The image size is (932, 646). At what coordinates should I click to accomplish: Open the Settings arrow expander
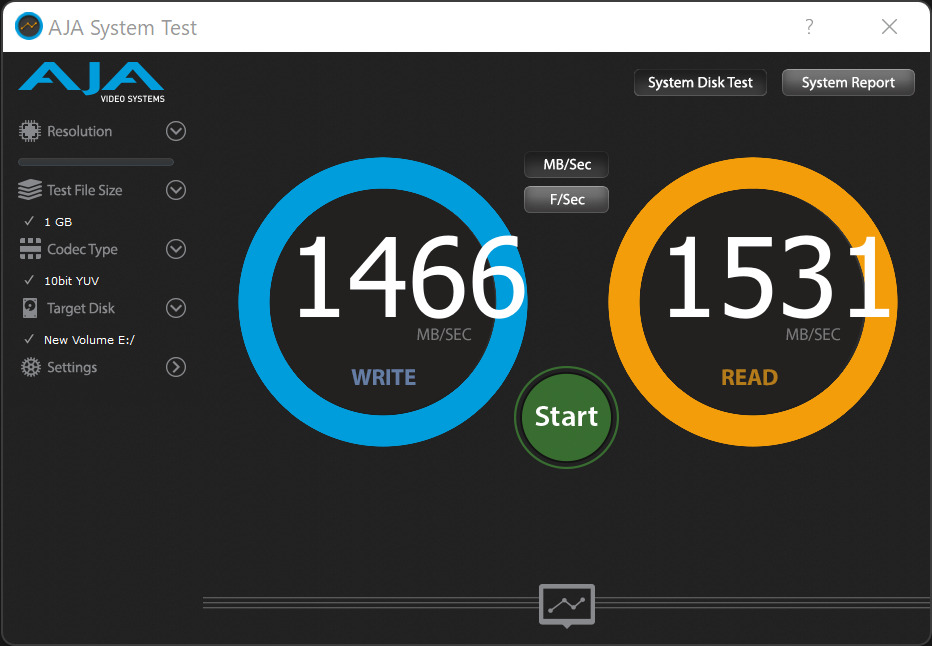(x=176, y=367)
